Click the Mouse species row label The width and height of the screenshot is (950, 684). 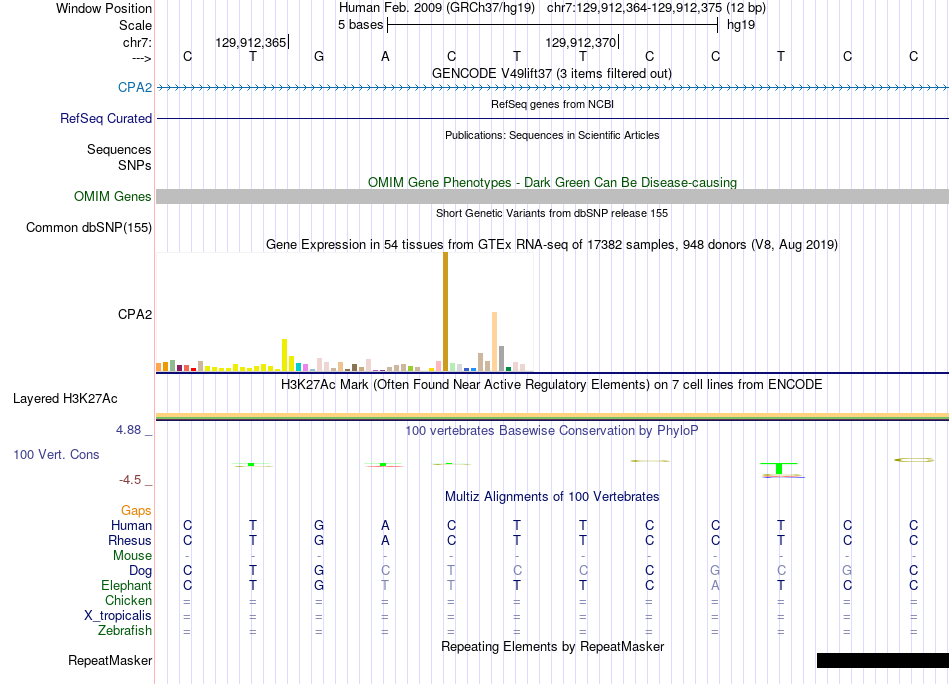132,556
